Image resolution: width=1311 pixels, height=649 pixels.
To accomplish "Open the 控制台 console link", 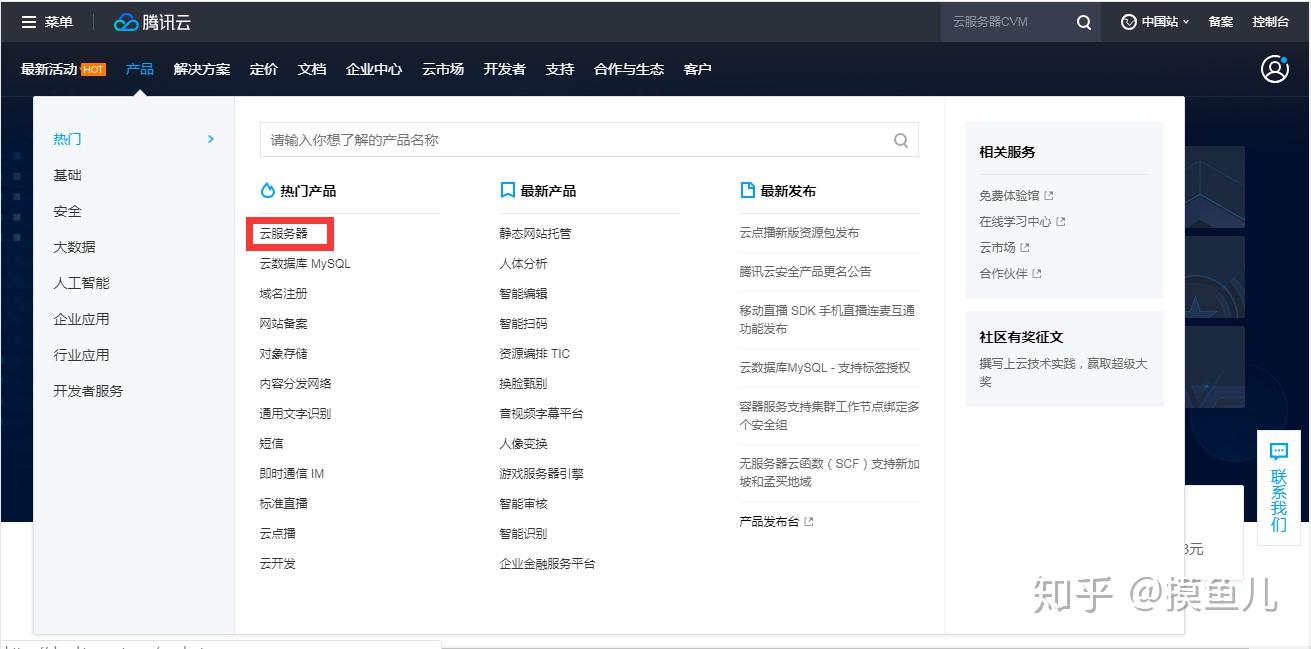I will pyautogui.click(x=1271, y=22).
